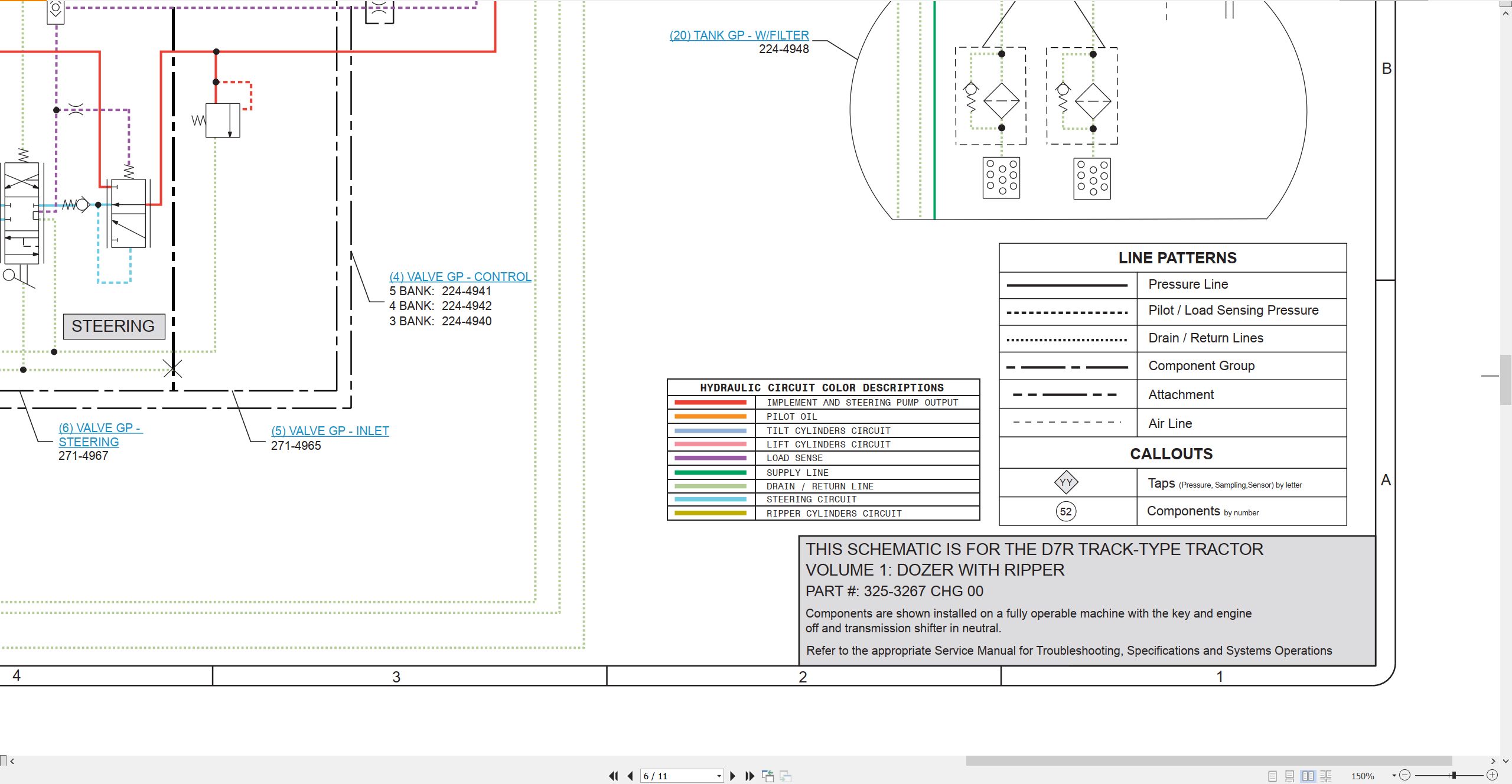Screen dimensions: 1512x784
Task: Click part number 271-4965
Action: (296, 446)
